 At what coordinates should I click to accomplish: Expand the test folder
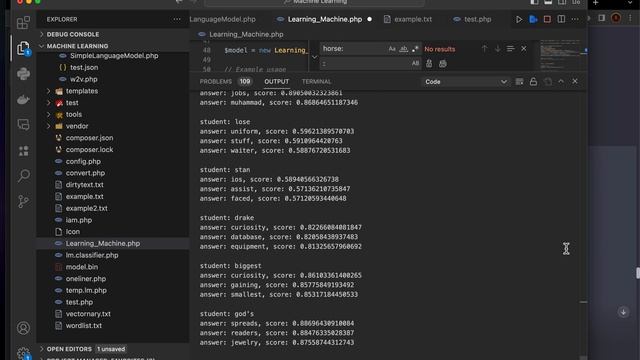72,103
